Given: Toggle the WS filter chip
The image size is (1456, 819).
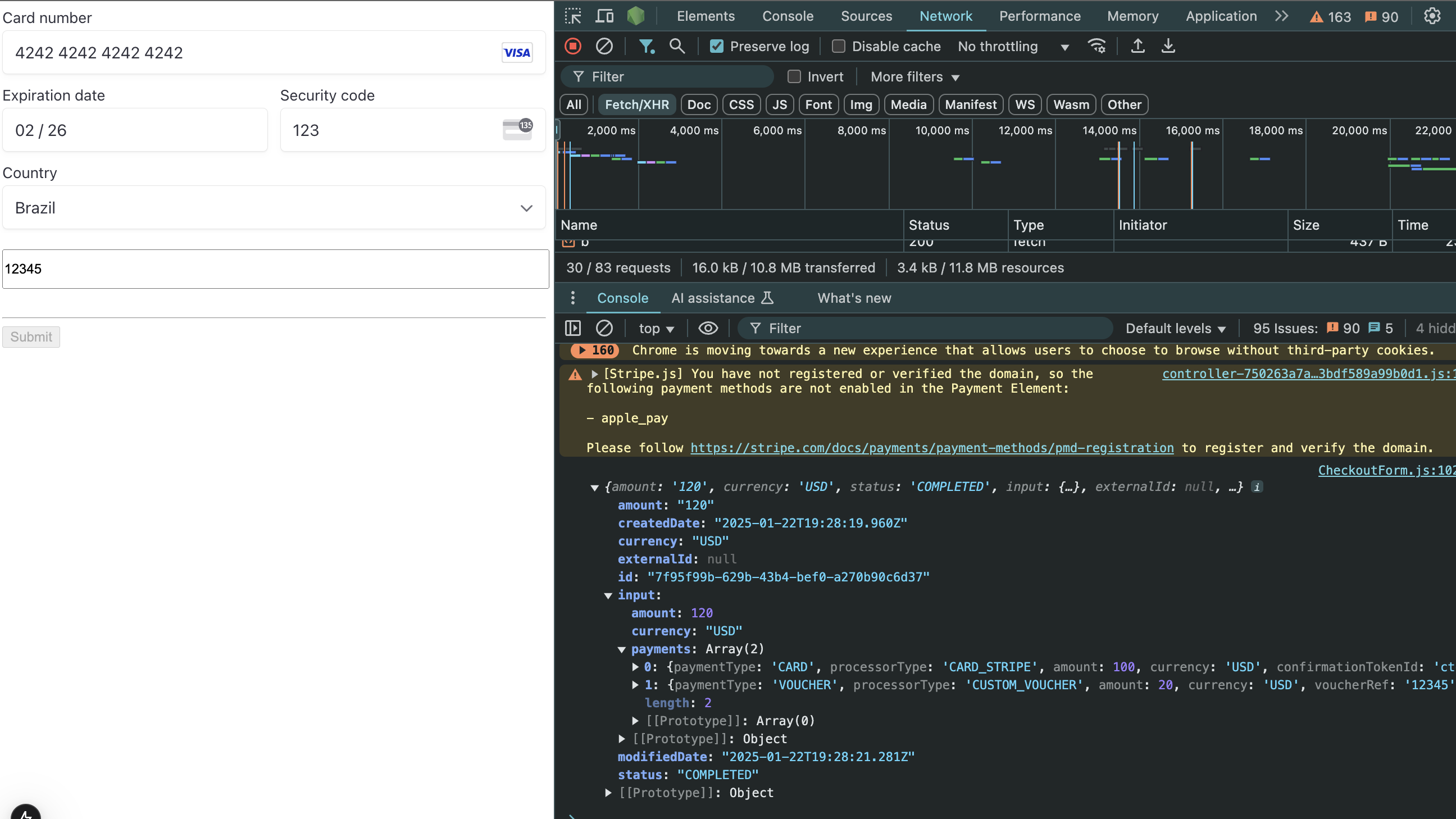Looking at the screenshot, I should tap(1024, 104).
